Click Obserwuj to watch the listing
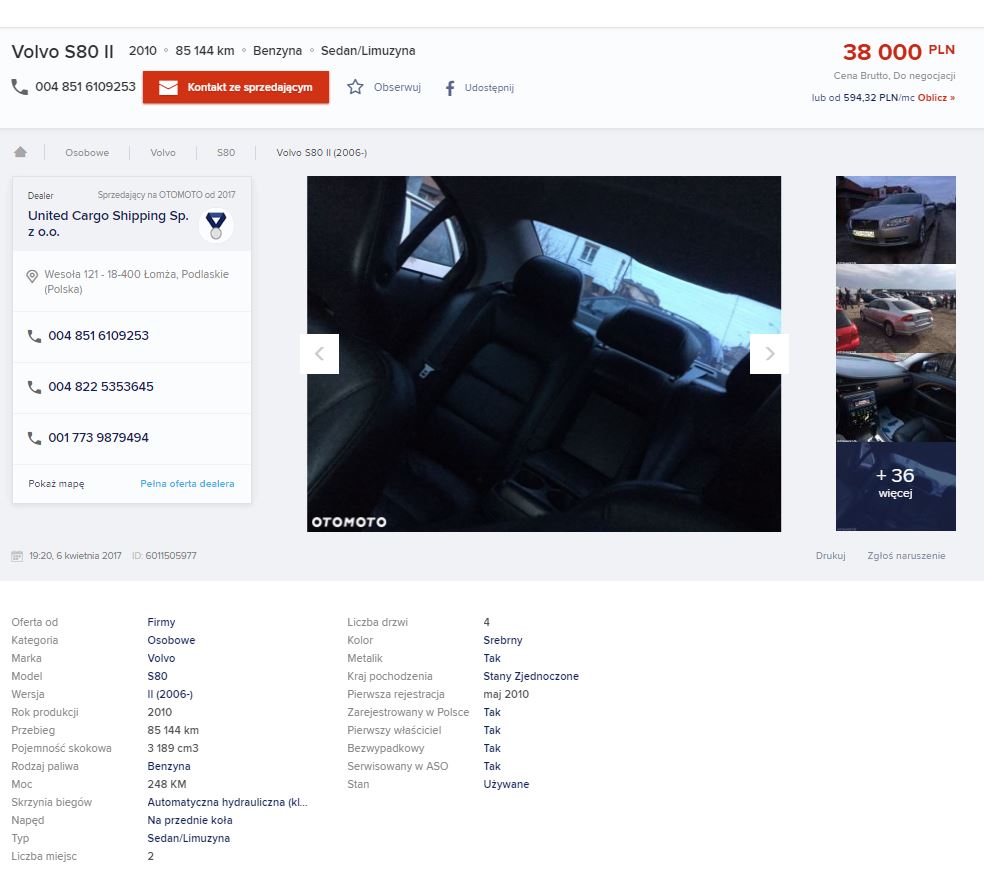Screen dimensions: 984x879 397,87
